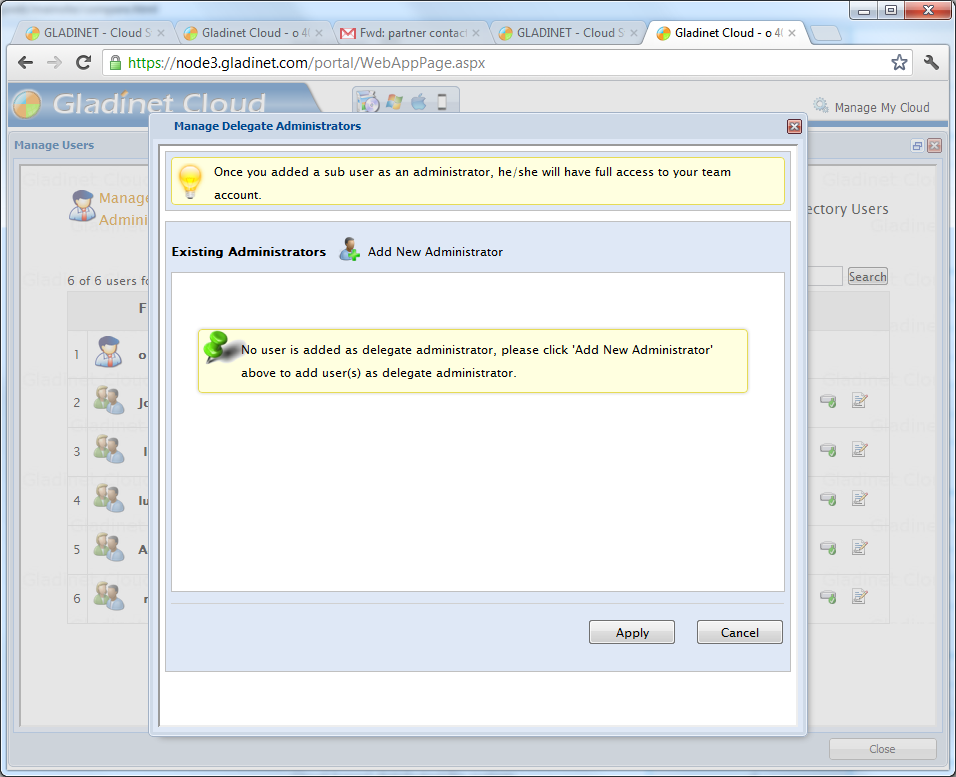Click the edit pencil icon in row 5
Viewport: 956px width, 777px height.
(x=860, y=547)
